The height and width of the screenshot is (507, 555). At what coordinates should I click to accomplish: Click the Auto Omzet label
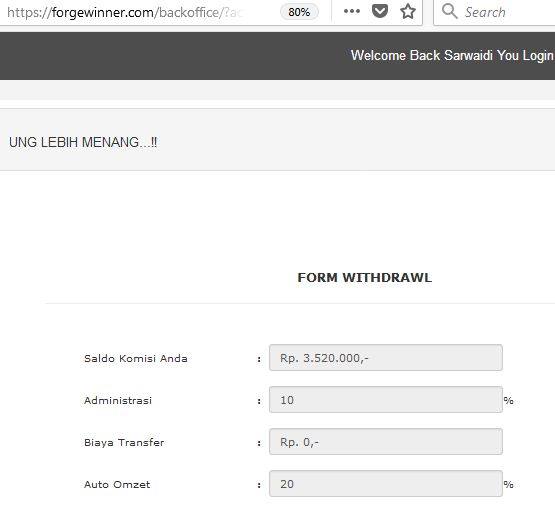(117, 484)
